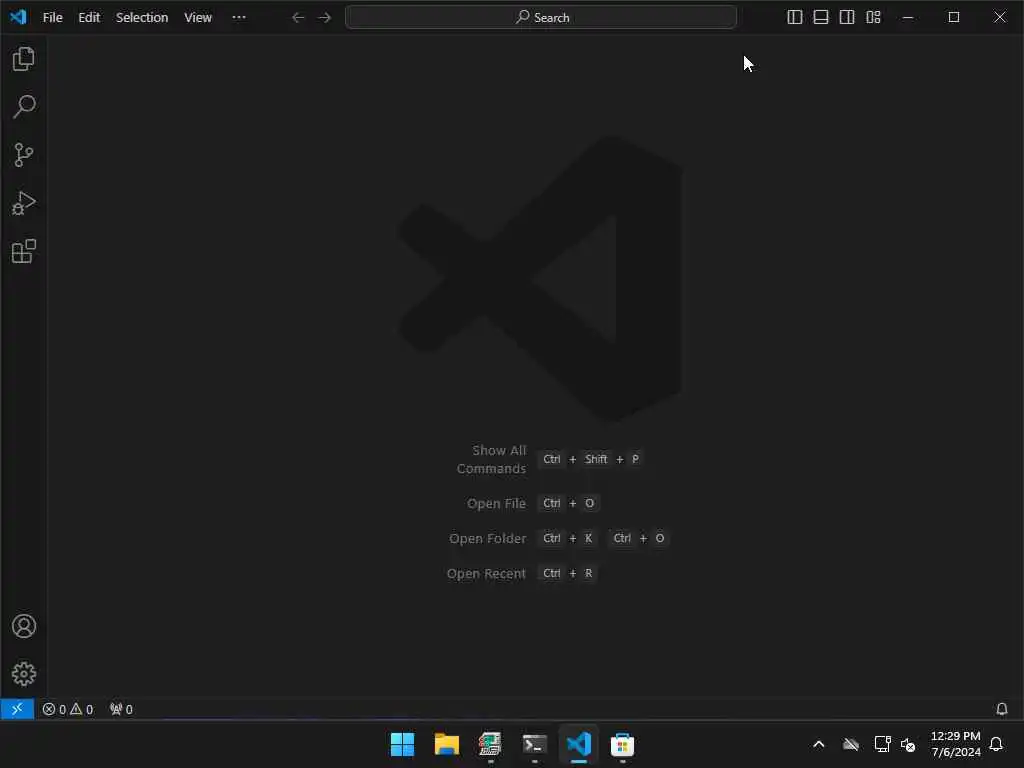Minimize the VS Code window
The width and height of the screenshot is (1024, 768).
click(908, 18)
